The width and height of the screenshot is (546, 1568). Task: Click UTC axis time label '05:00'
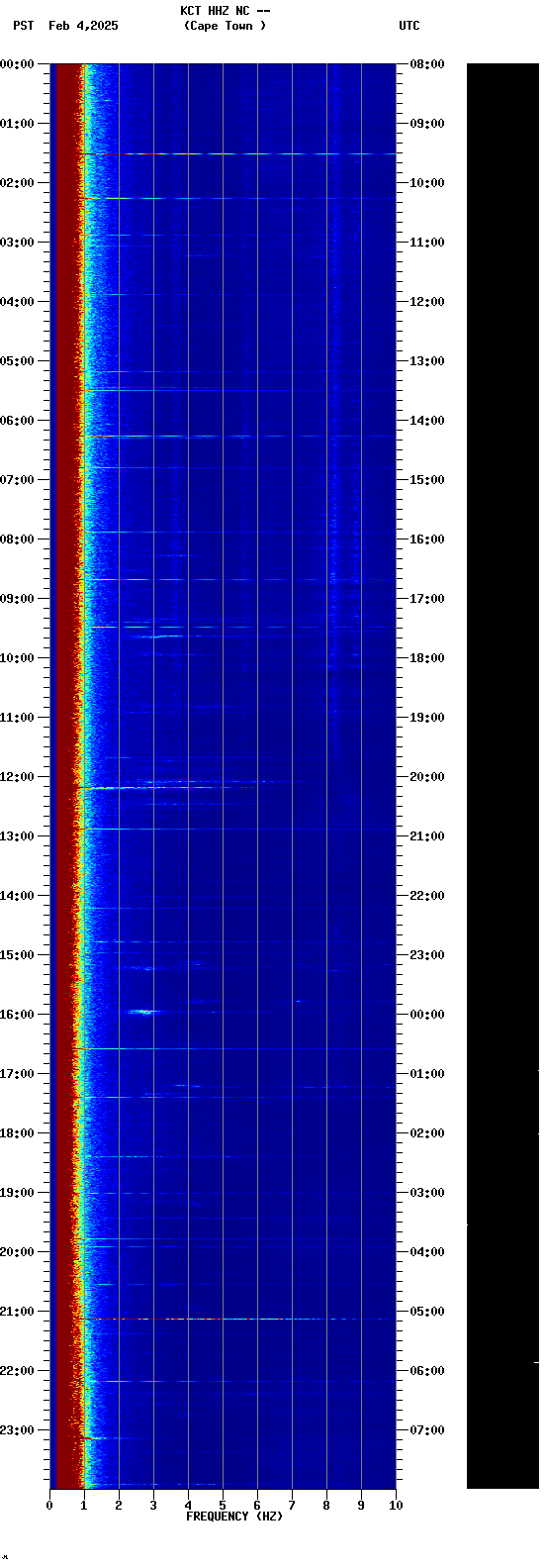click(427, 1312)
